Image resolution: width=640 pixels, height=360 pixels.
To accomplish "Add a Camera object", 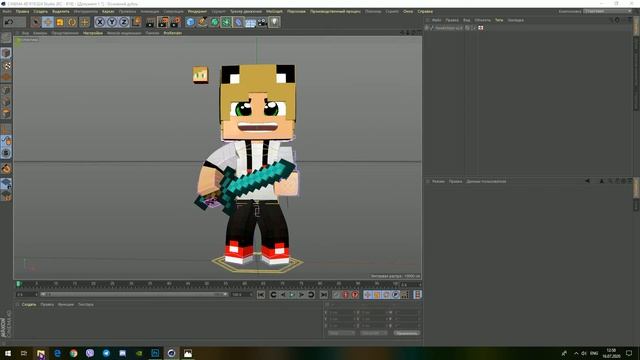I will [x=262, y=22].
